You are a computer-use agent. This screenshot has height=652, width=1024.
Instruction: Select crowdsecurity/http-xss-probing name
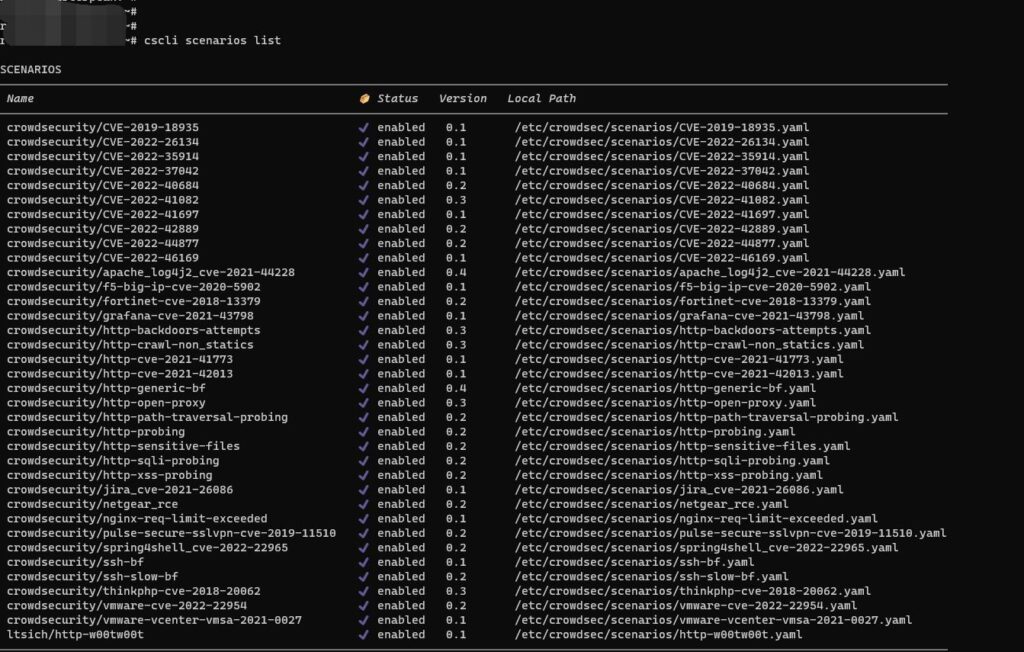tap(109, 475)
